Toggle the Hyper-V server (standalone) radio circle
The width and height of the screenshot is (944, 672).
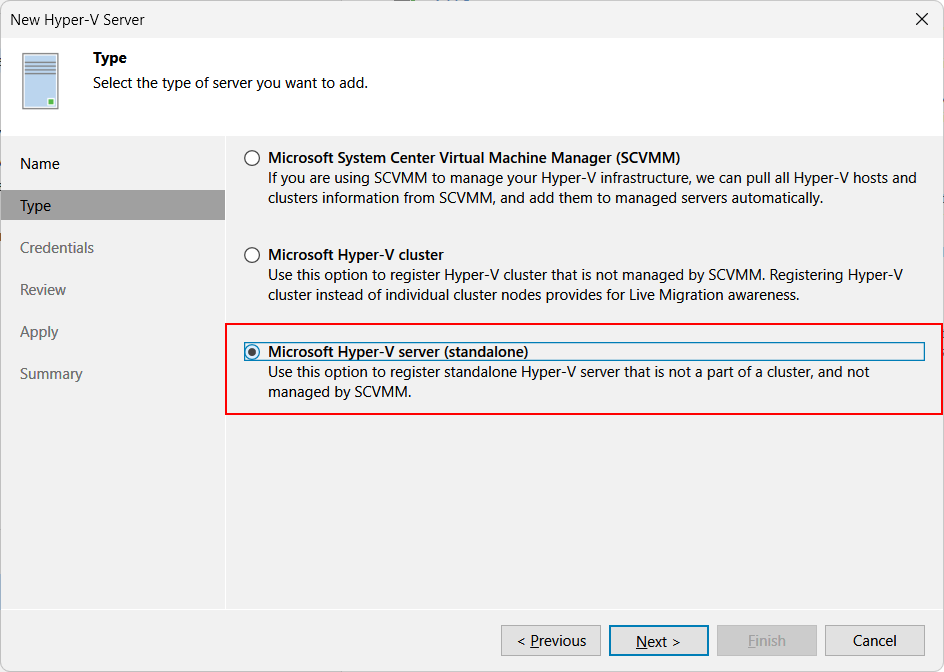[x=252, y=352]
